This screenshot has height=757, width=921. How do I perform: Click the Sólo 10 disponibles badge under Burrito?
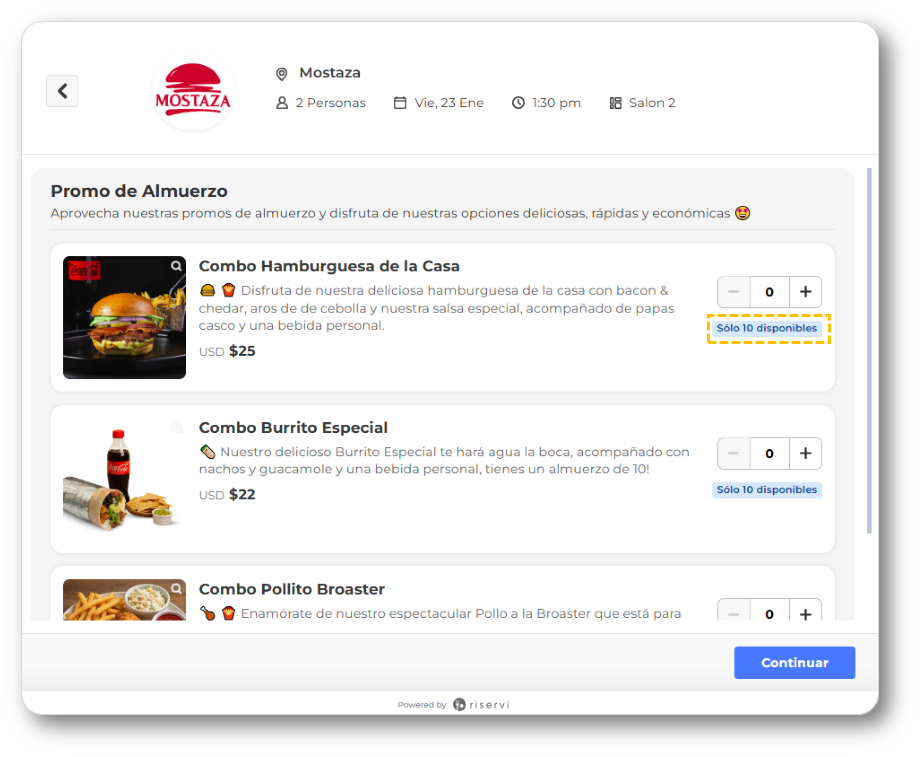pyautogui.click(x=767, y=490)
